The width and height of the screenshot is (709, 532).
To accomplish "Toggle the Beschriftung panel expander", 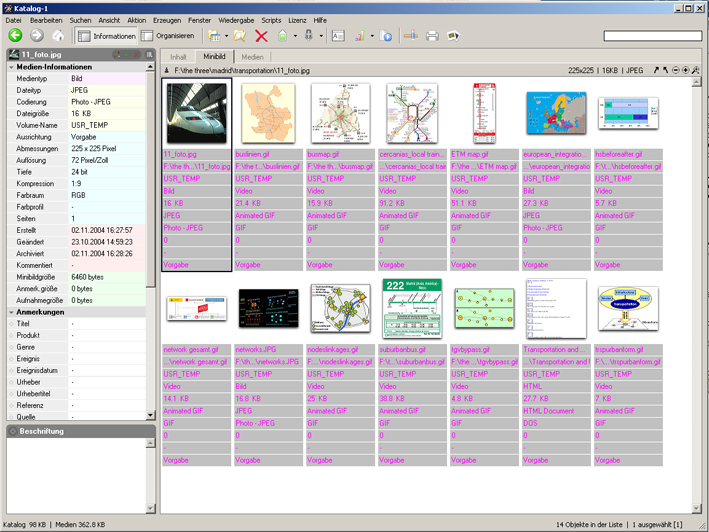I will point(13,431).
